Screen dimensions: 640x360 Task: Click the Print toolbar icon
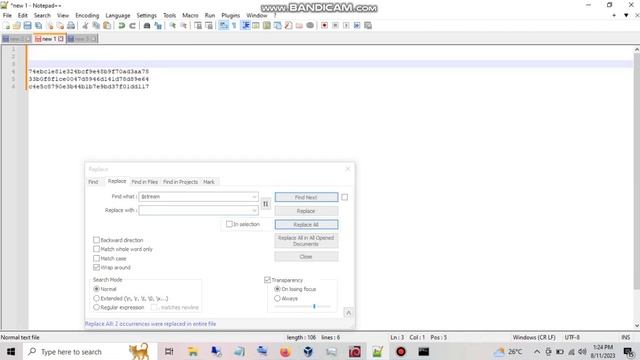(x=71, y=26)
